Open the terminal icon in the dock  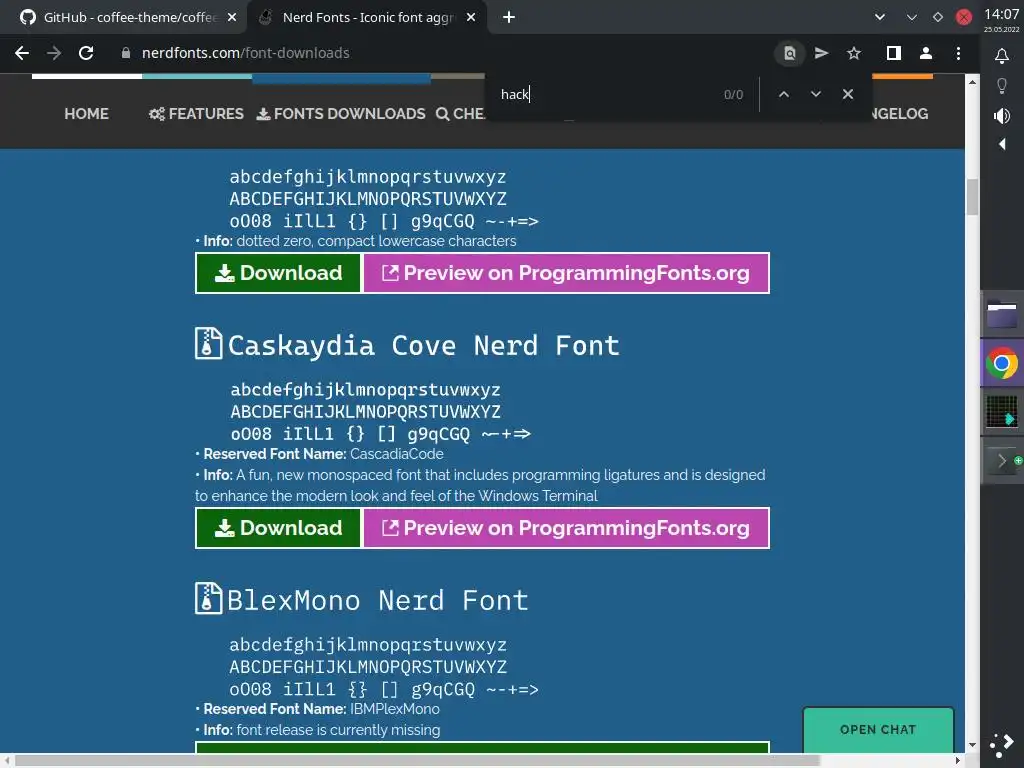[x=1002, y=461]
